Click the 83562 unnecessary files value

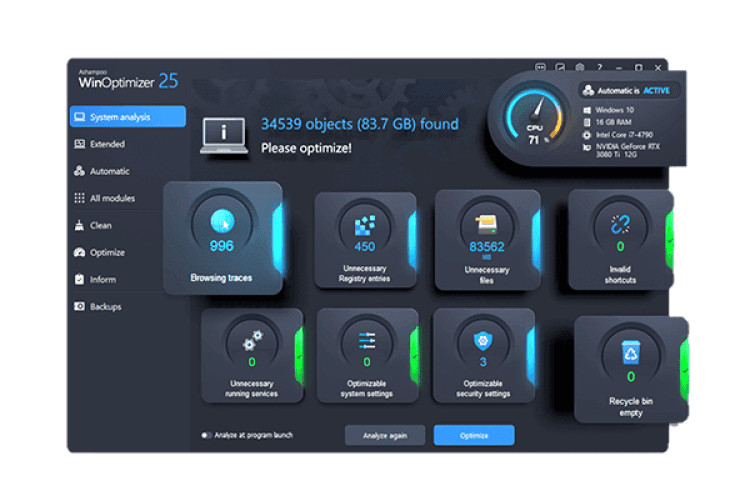pyautogui.click(x=487, y=247)
